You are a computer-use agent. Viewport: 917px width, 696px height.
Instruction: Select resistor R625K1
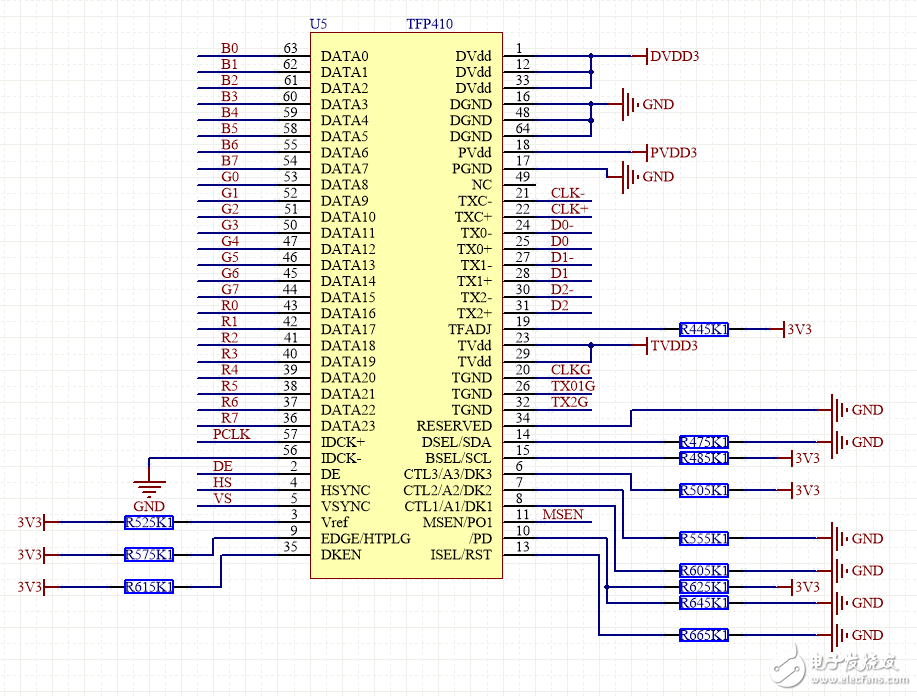pyautogui.click(x=704, y=587)
